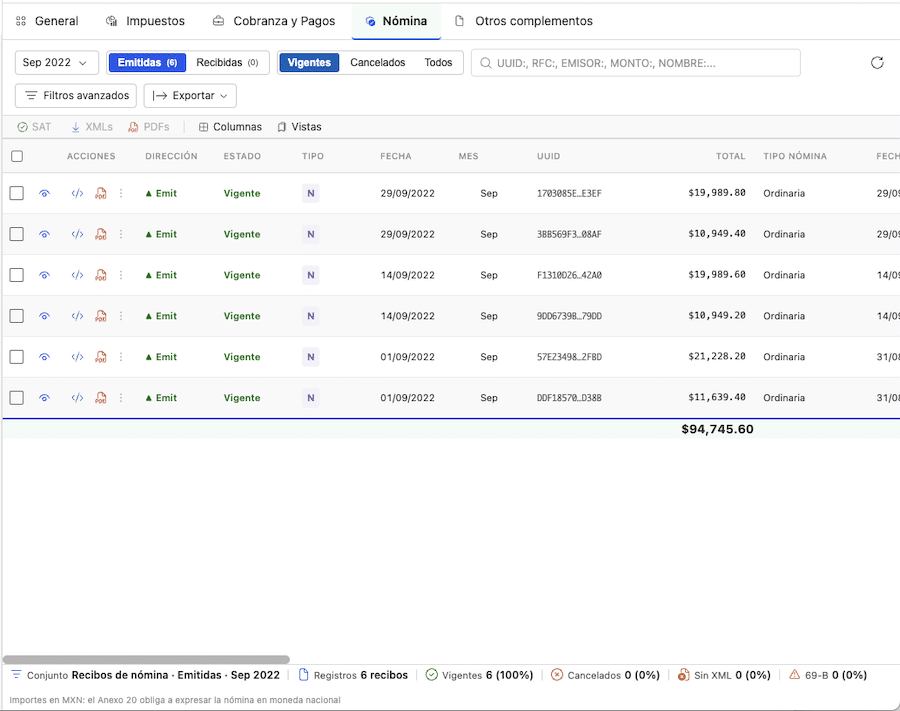The width and height of the screenshot is (900, 711).
Task: Open XML code for receipt 9DD67398…79DD
Action: [x=77, y=316]
